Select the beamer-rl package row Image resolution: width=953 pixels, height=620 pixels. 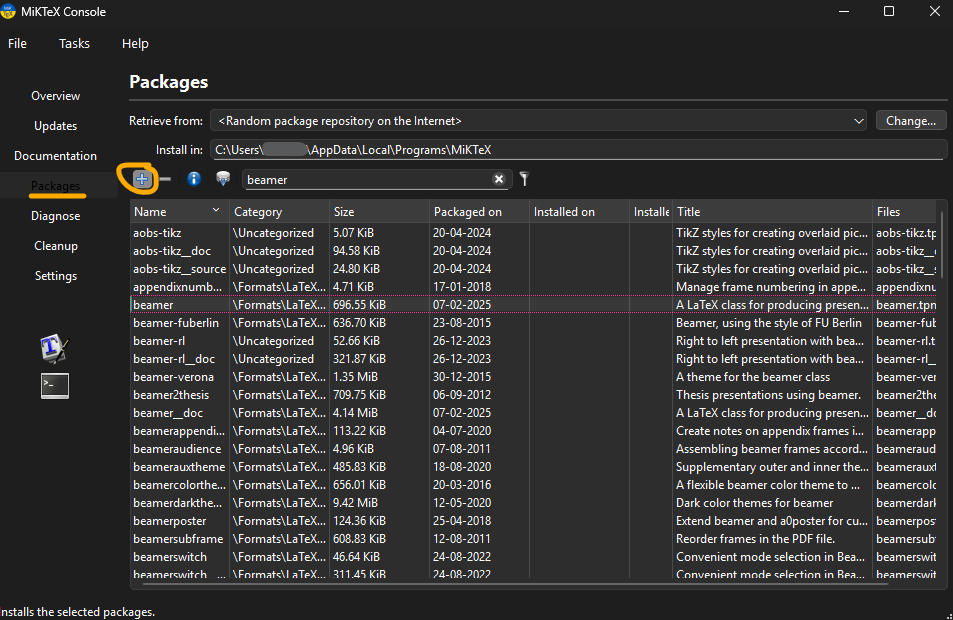click(534, 341)
